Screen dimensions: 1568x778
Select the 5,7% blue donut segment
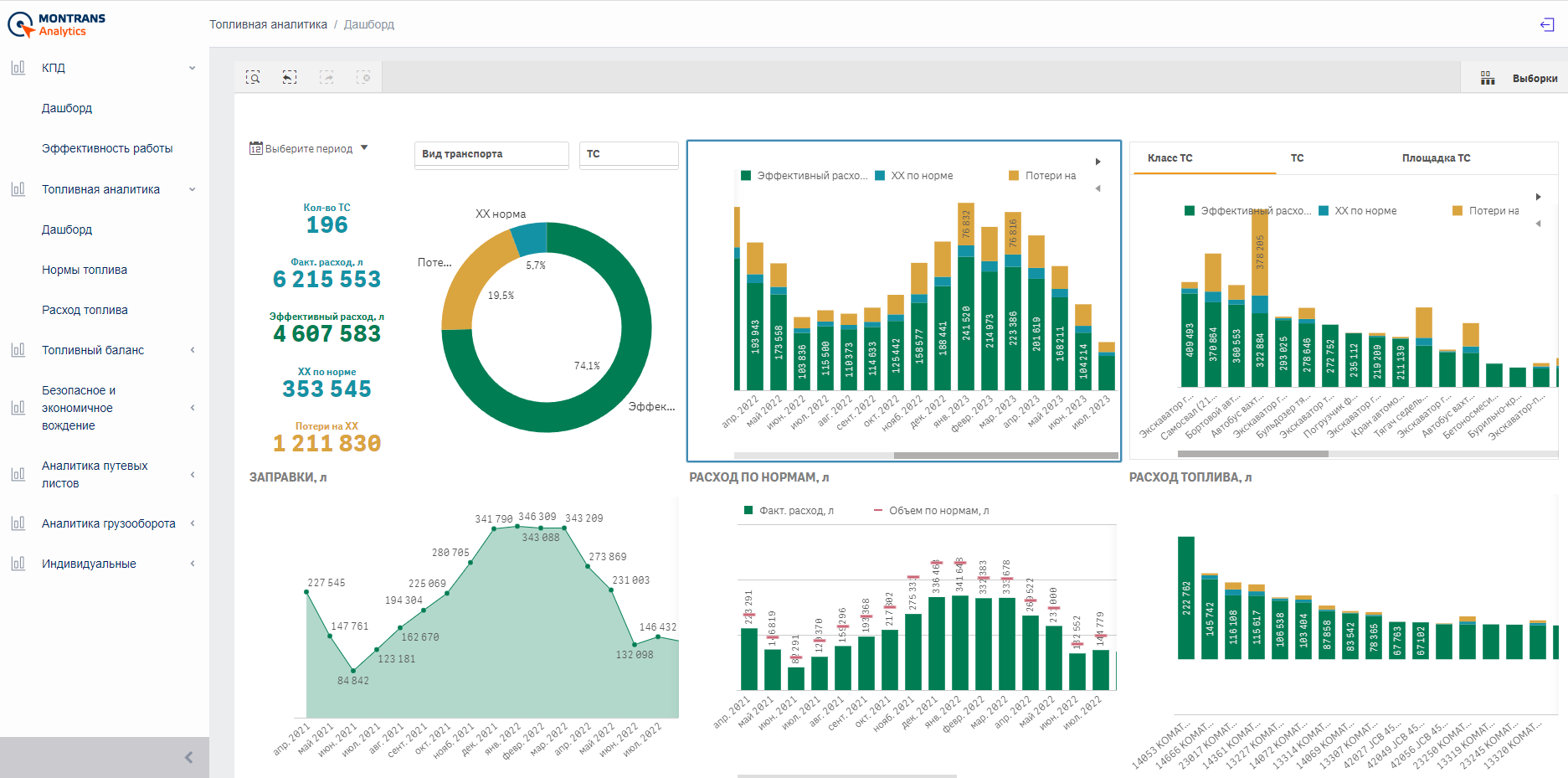(530, 240)
